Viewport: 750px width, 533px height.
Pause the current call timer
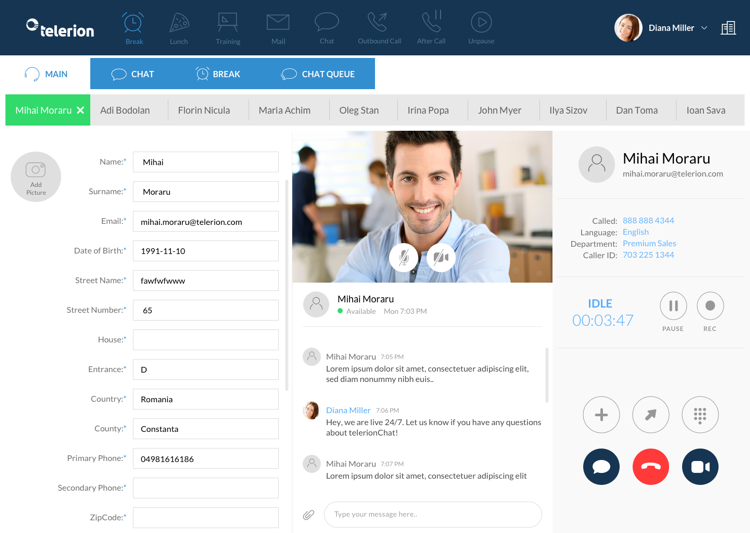673,306
